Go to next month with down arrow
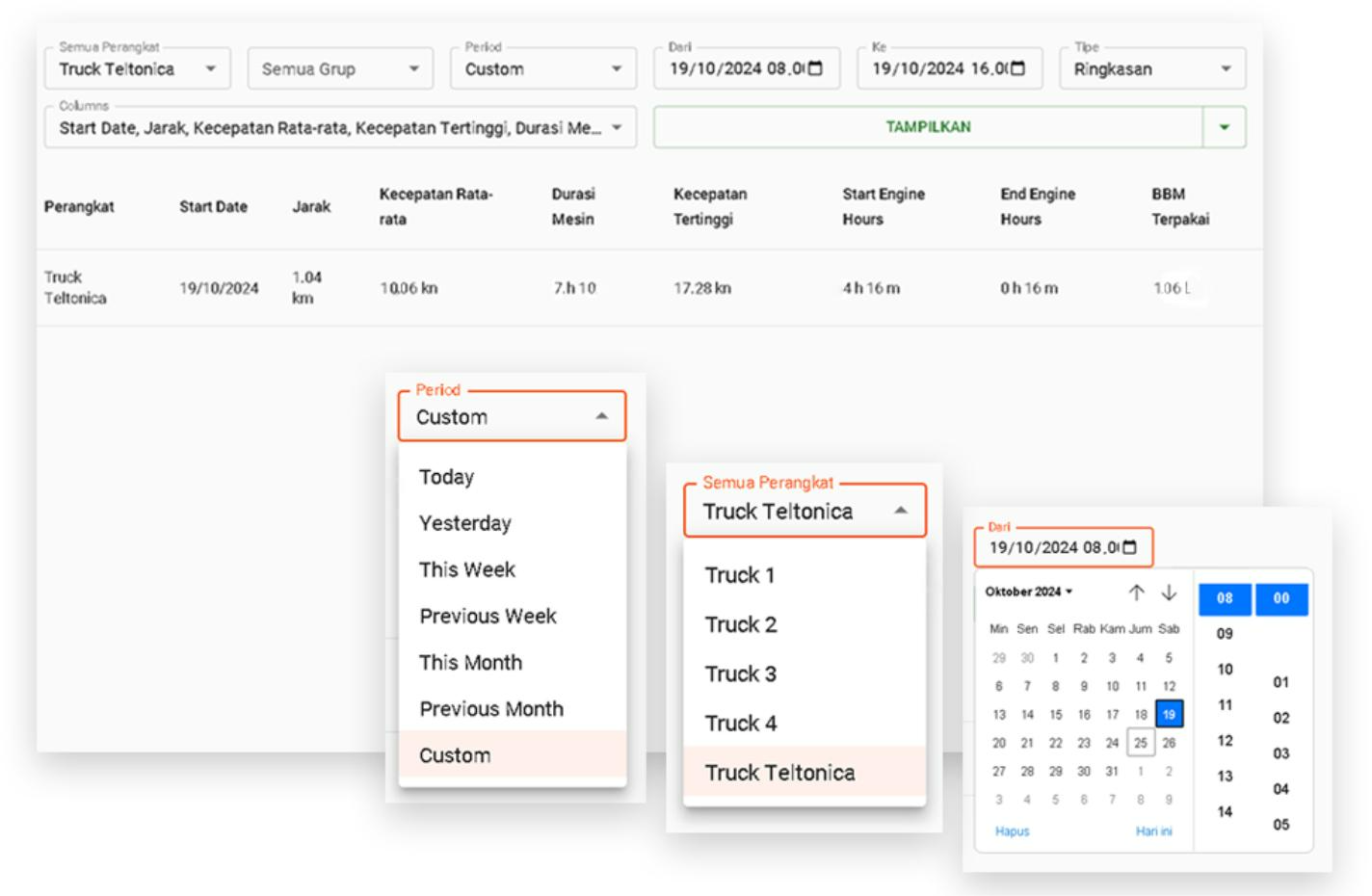The image size is (1372, 896). [x=1169, y=593]
